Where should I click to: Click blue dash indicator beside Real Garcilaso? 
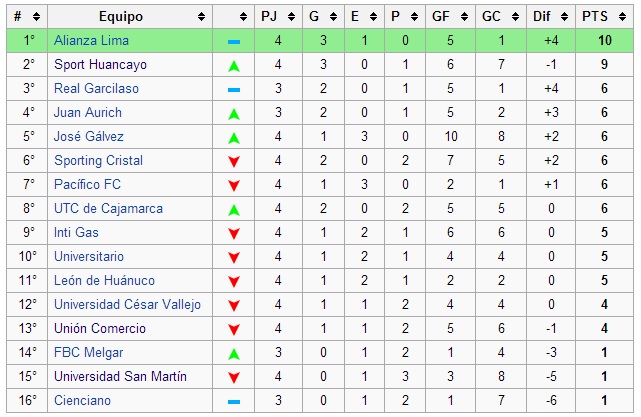(x=233, y=89)
